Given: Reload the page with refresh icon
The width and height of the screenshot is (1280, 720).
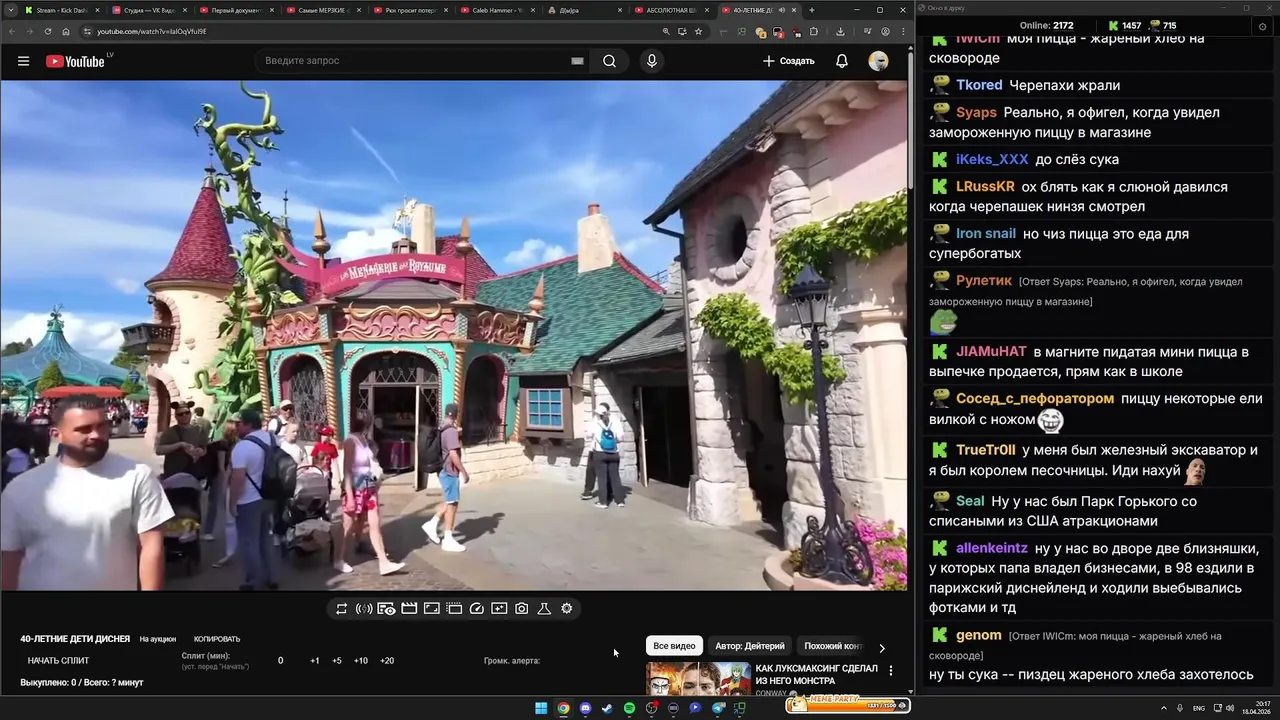Looking at the screenshot, I should coord(48,31).
